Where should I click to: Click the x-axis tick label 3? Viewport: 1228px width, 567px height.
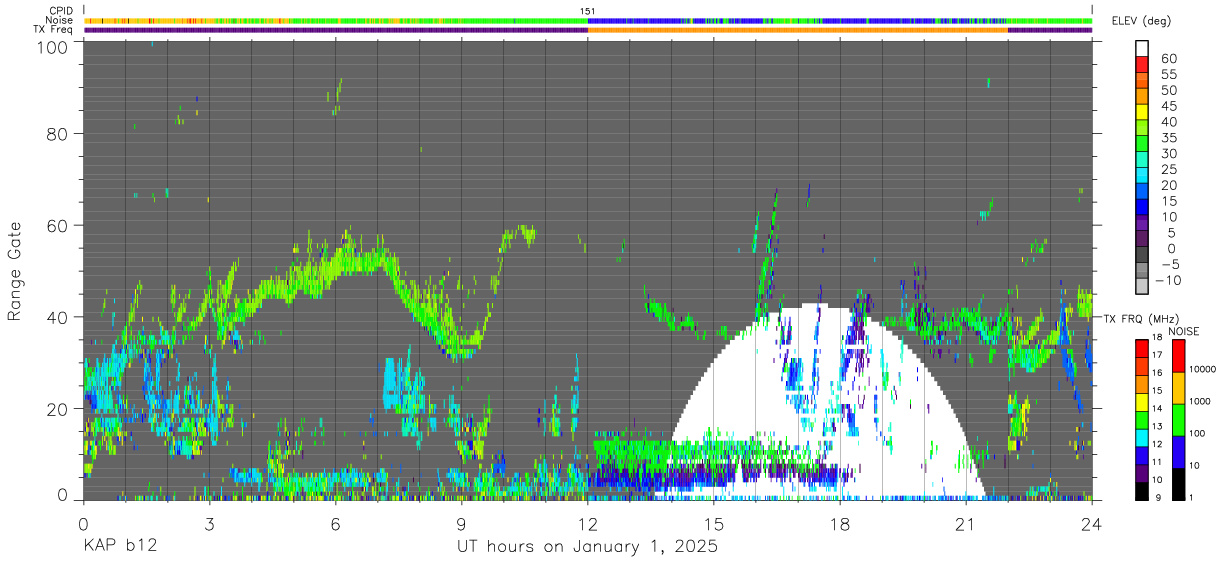point(209,523)
